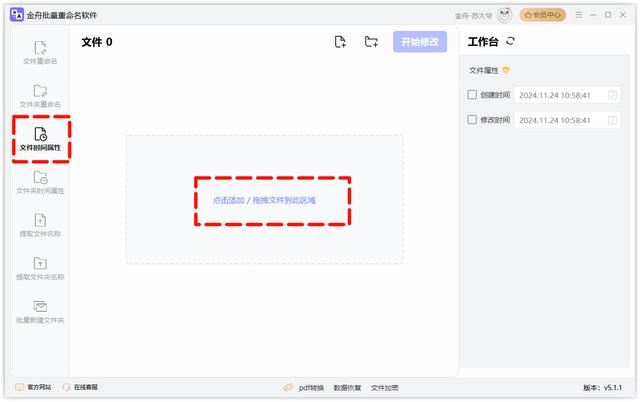Viewport: 640px width, 402px height.
Task: Click 官方网站 in the status bar
Action: [x=35, y=387]
